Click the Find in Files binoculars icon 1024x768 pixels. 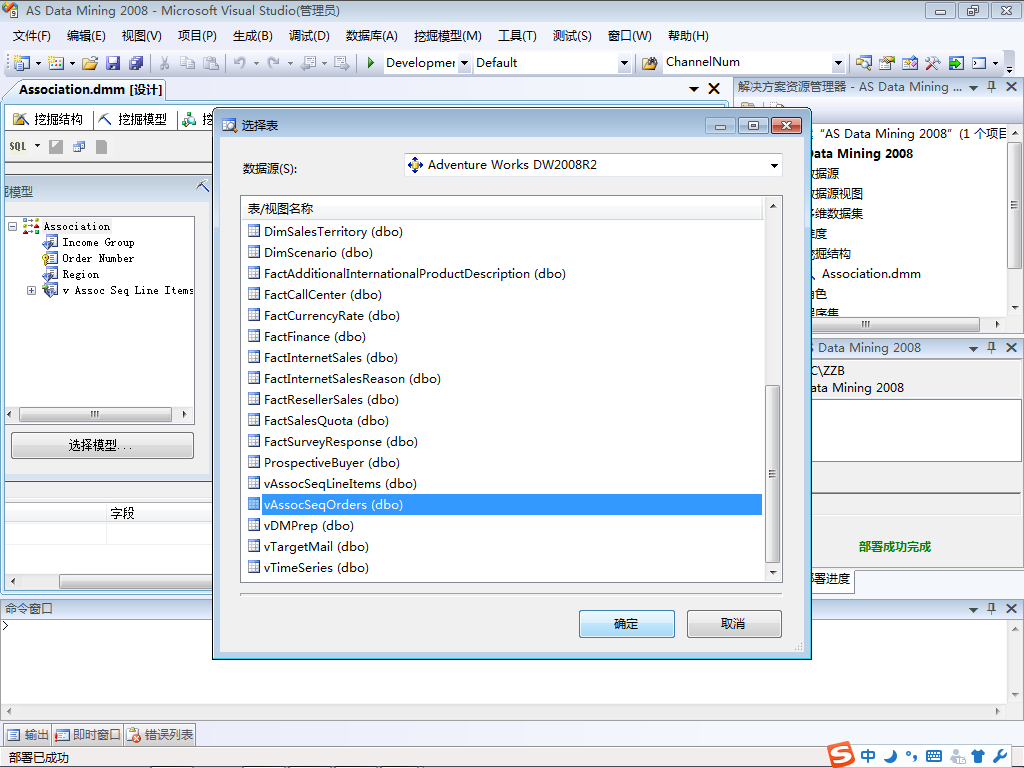click(x=649, y=63)
